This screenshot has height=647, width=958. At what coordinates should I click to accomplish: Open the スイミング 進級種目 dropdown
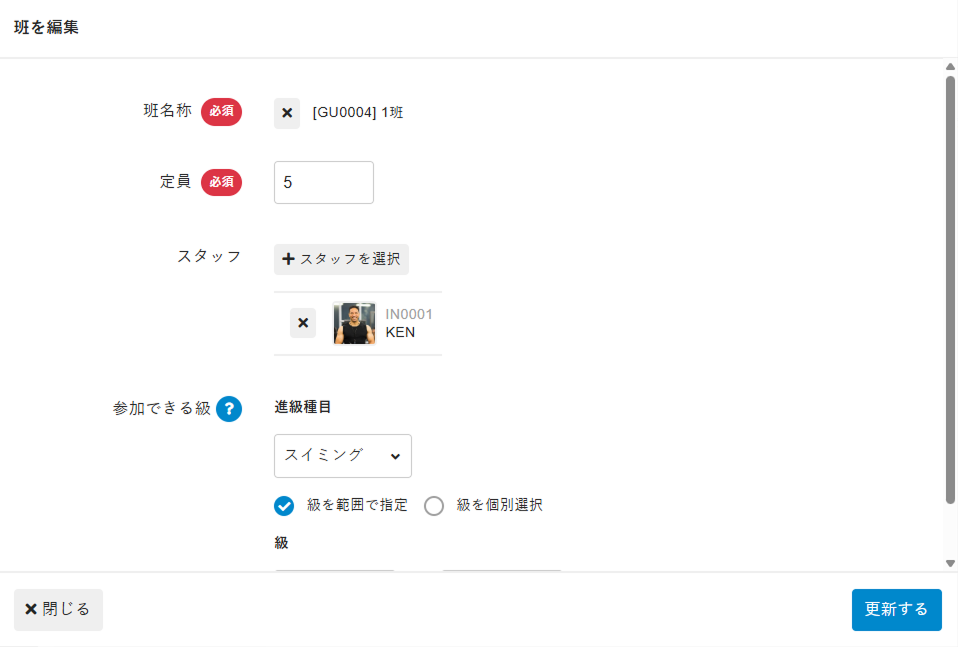tap(342, 456)
